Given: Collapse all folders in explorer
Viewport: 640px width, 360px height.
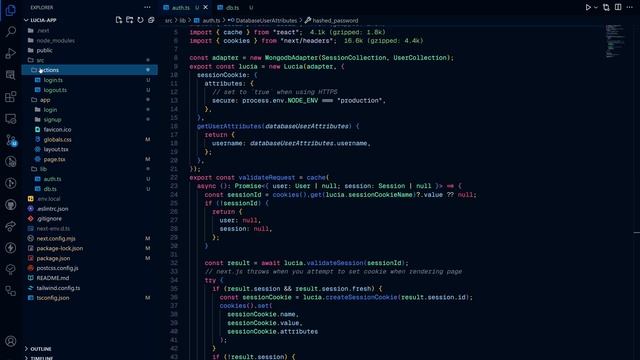Looking at the screenshot, I should [x=151, y=20].
